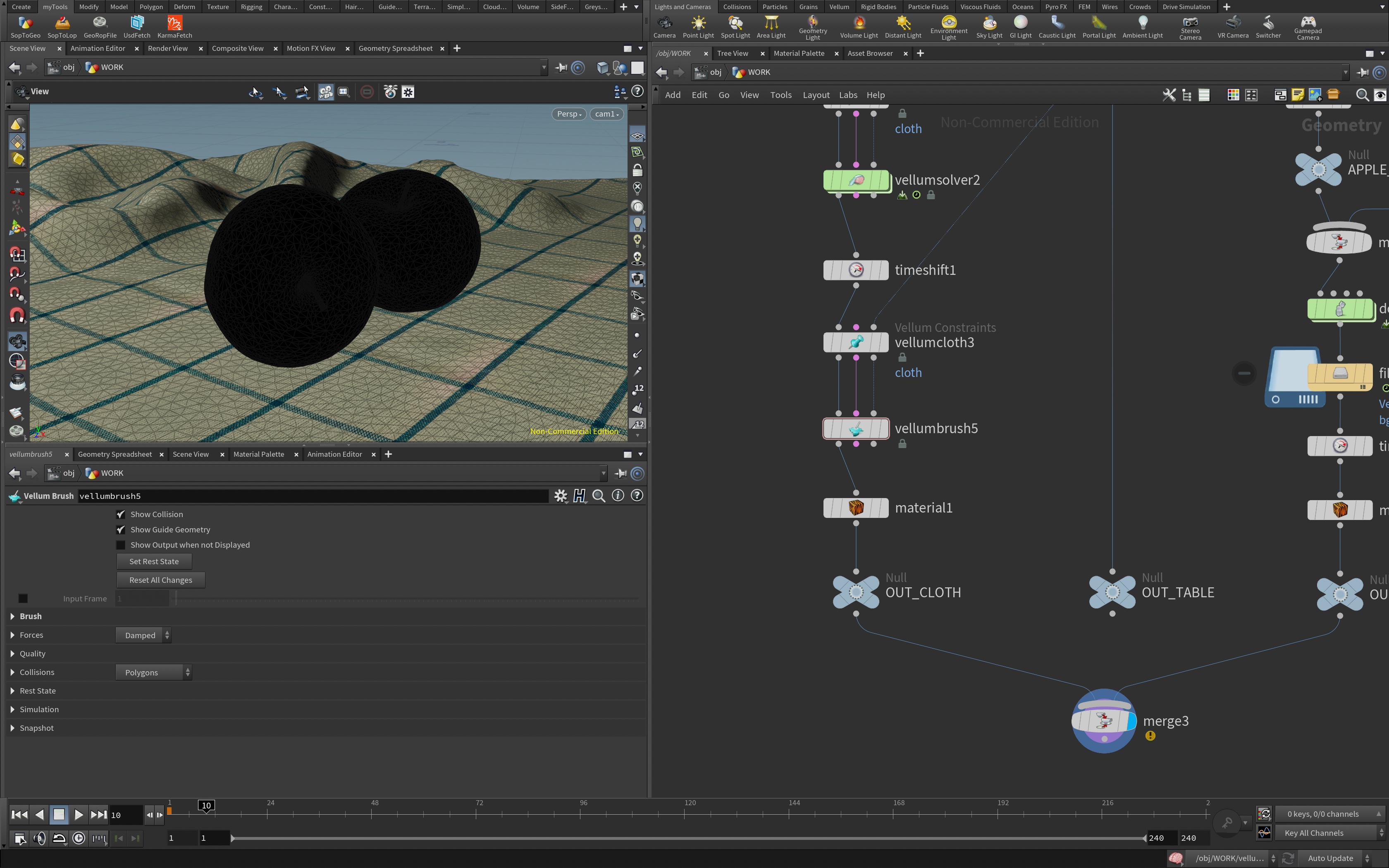Image resolution: width=1389 pixels, height=868 pixels.
Task: Create a Spot Light
Action: tap(735, 27)
